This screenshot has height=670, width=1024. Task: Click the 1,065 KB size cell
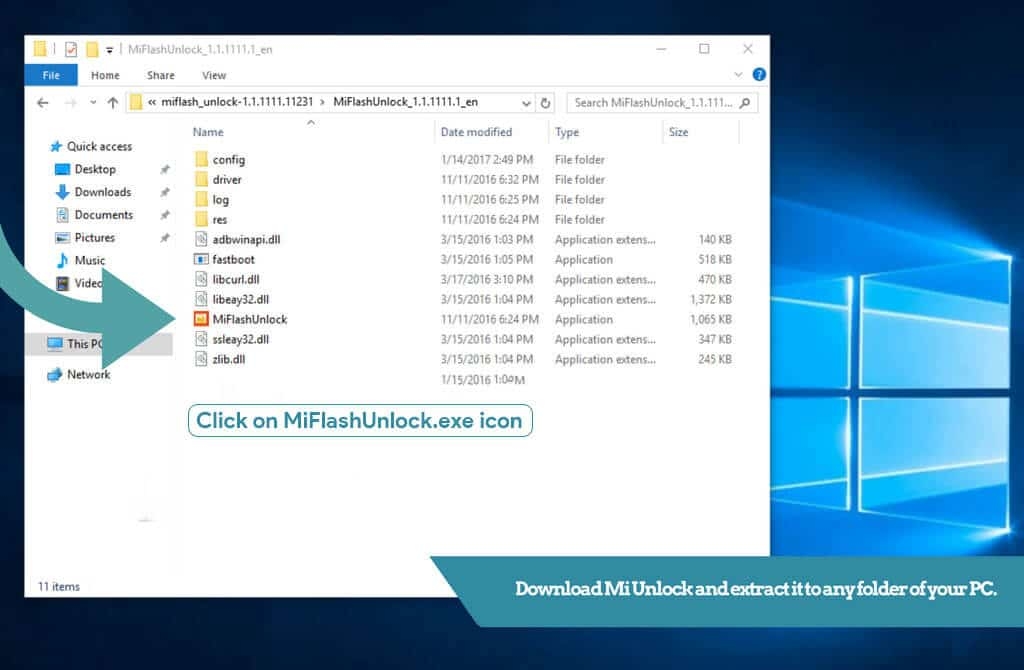(711, 319)
